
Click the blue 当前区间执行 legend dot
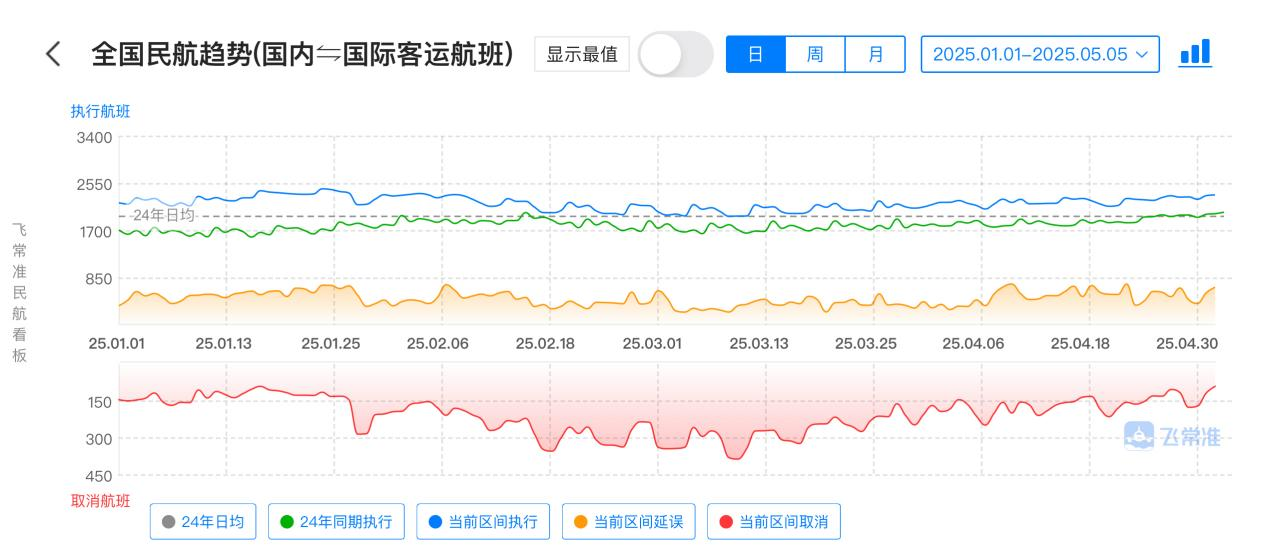pos(435,521)
